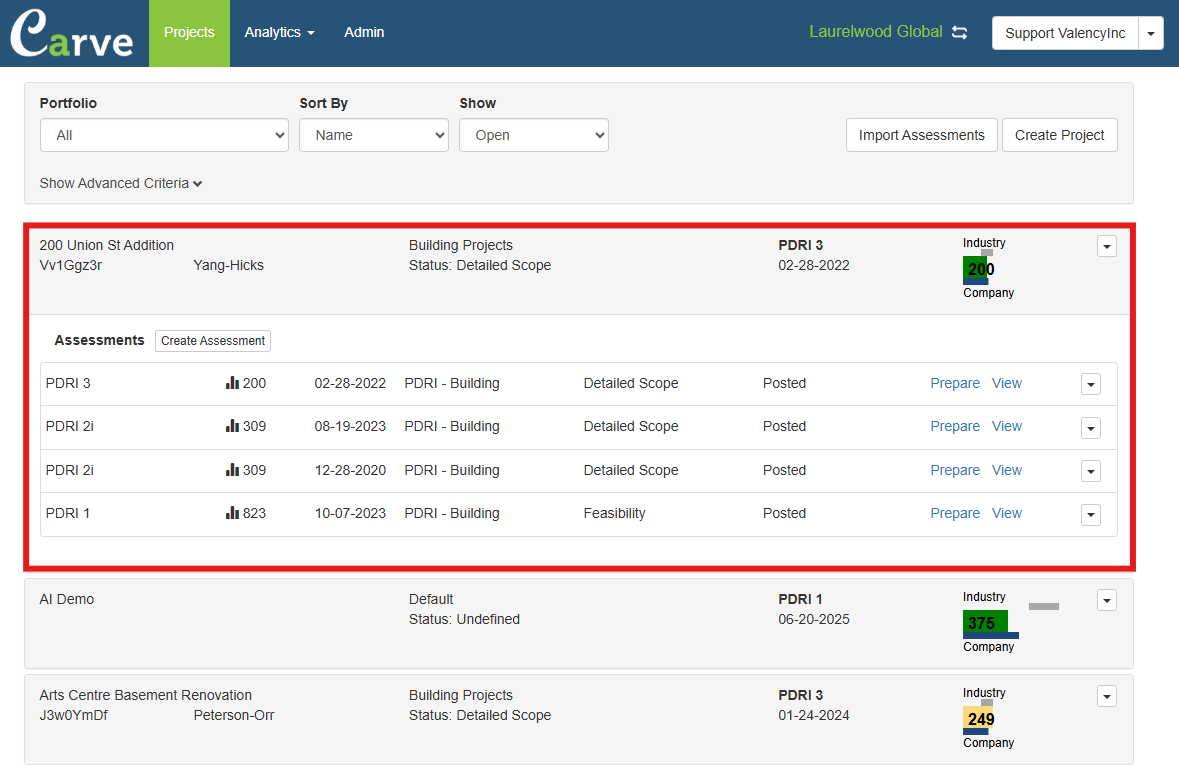
Task: Click bar chart icon for 12-28-2020 assessment
Action: 232,470
